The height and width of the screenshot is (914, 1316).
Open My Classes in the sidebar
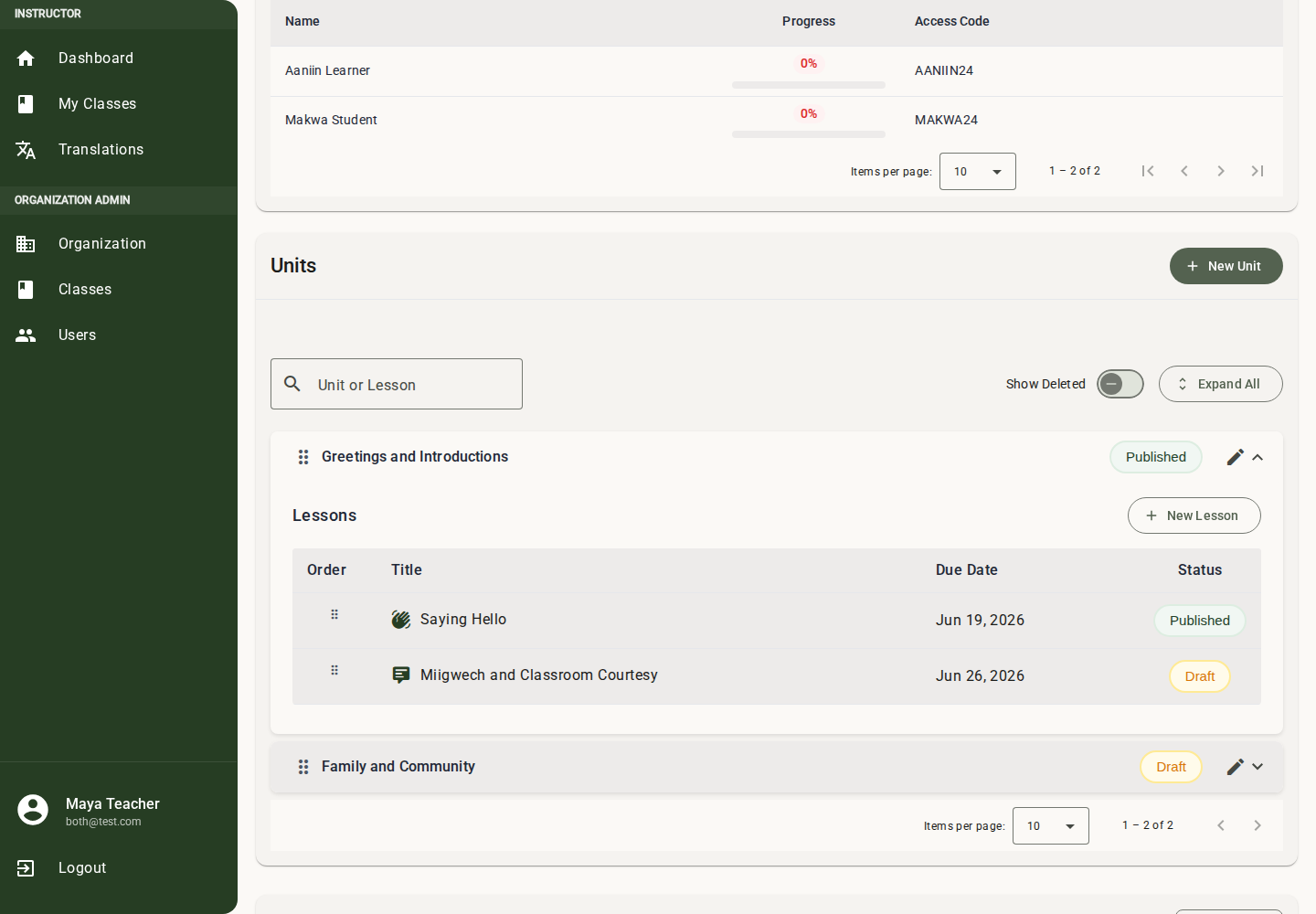click(119, 104)
